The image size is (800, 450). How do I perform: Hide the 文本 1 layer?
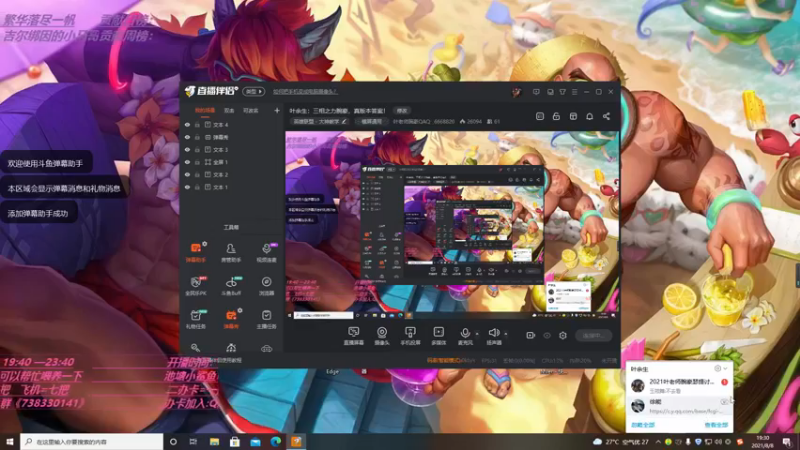[x=187, y=187]
